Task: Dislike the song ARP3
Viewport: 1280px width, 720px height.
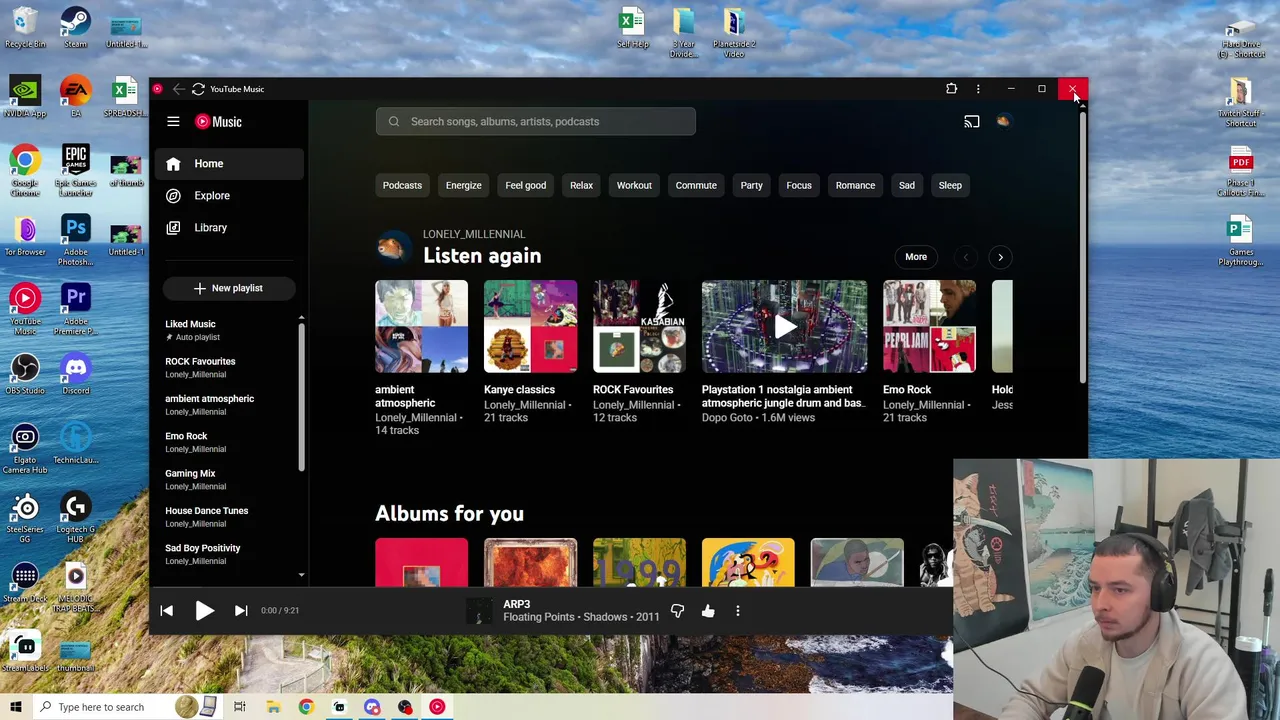Action: click(x=677, y=610)
